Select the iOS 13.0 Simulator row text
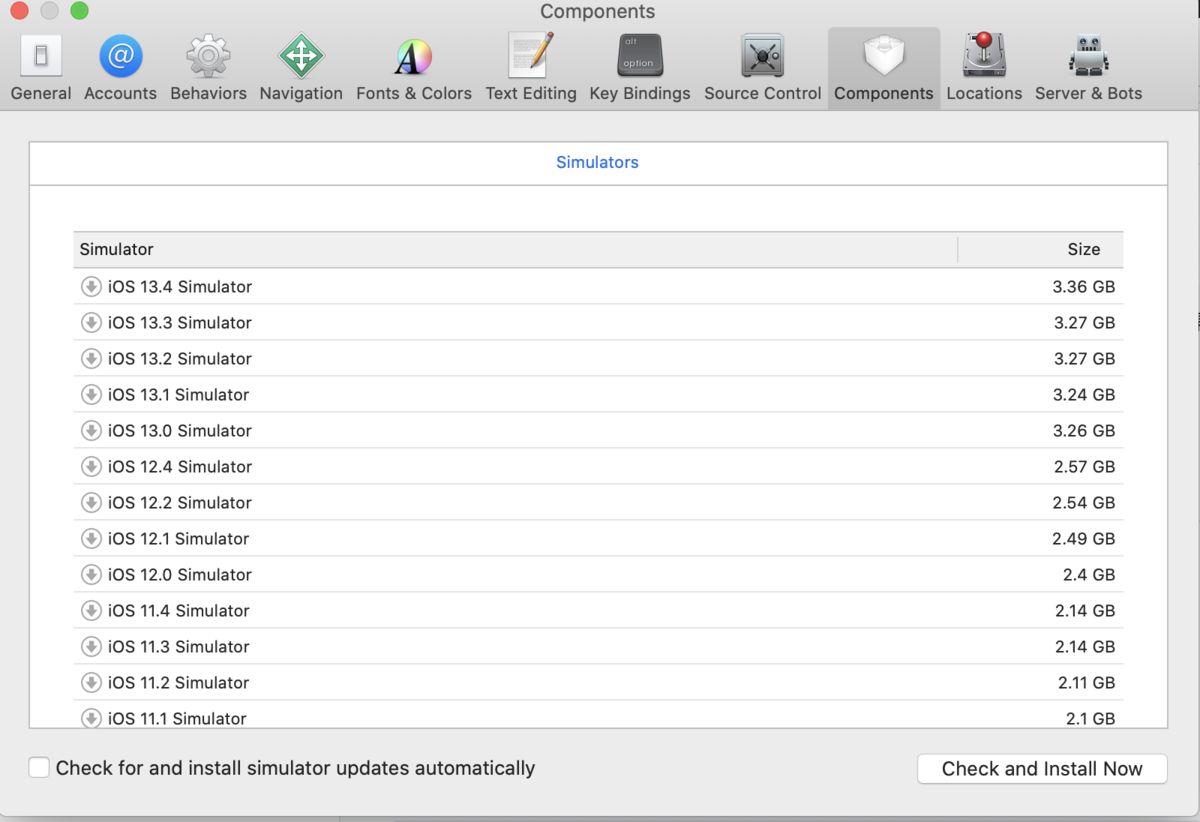Screen dimensions: 1200x822 [180, 431]
